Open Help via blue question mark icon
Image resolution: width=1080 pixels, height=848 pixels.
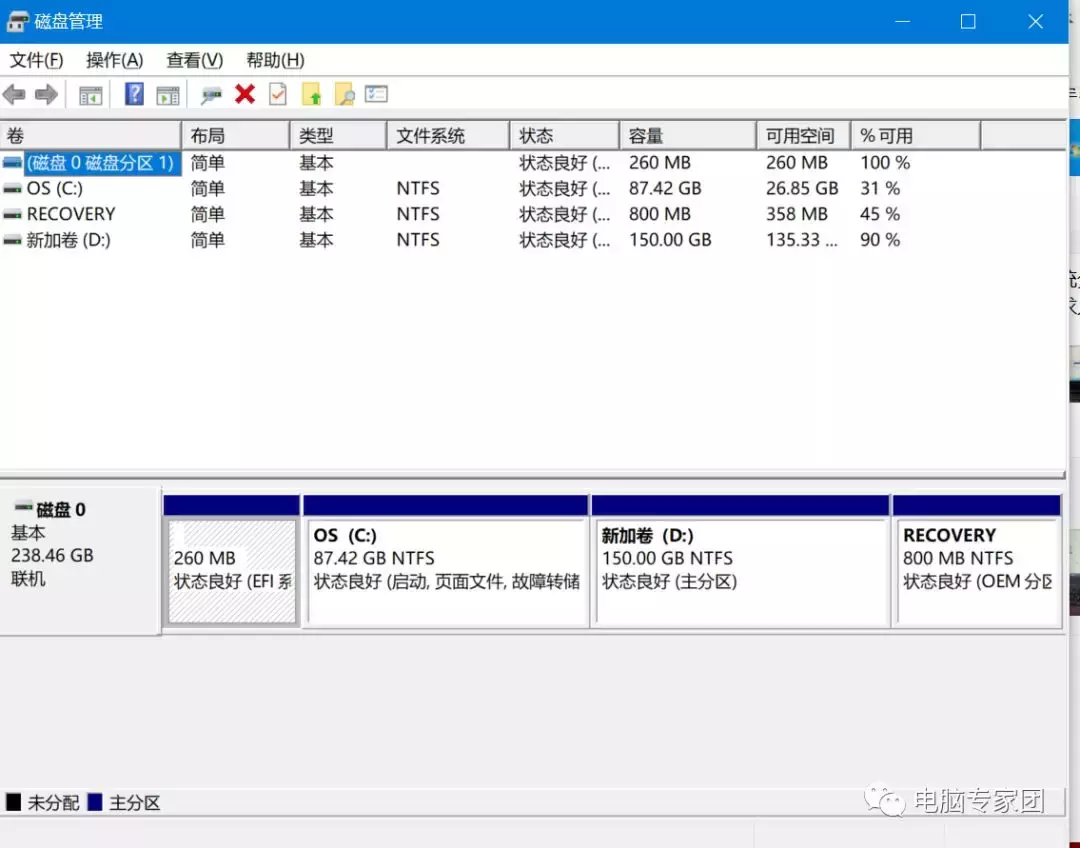click(134, 95)
